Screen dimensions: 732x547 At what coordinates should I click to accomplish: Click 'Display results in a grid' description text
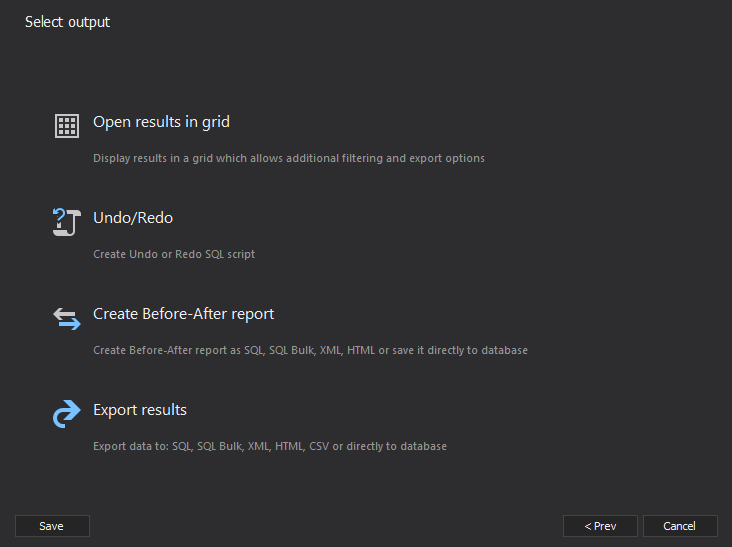click(x=289, y=158)
